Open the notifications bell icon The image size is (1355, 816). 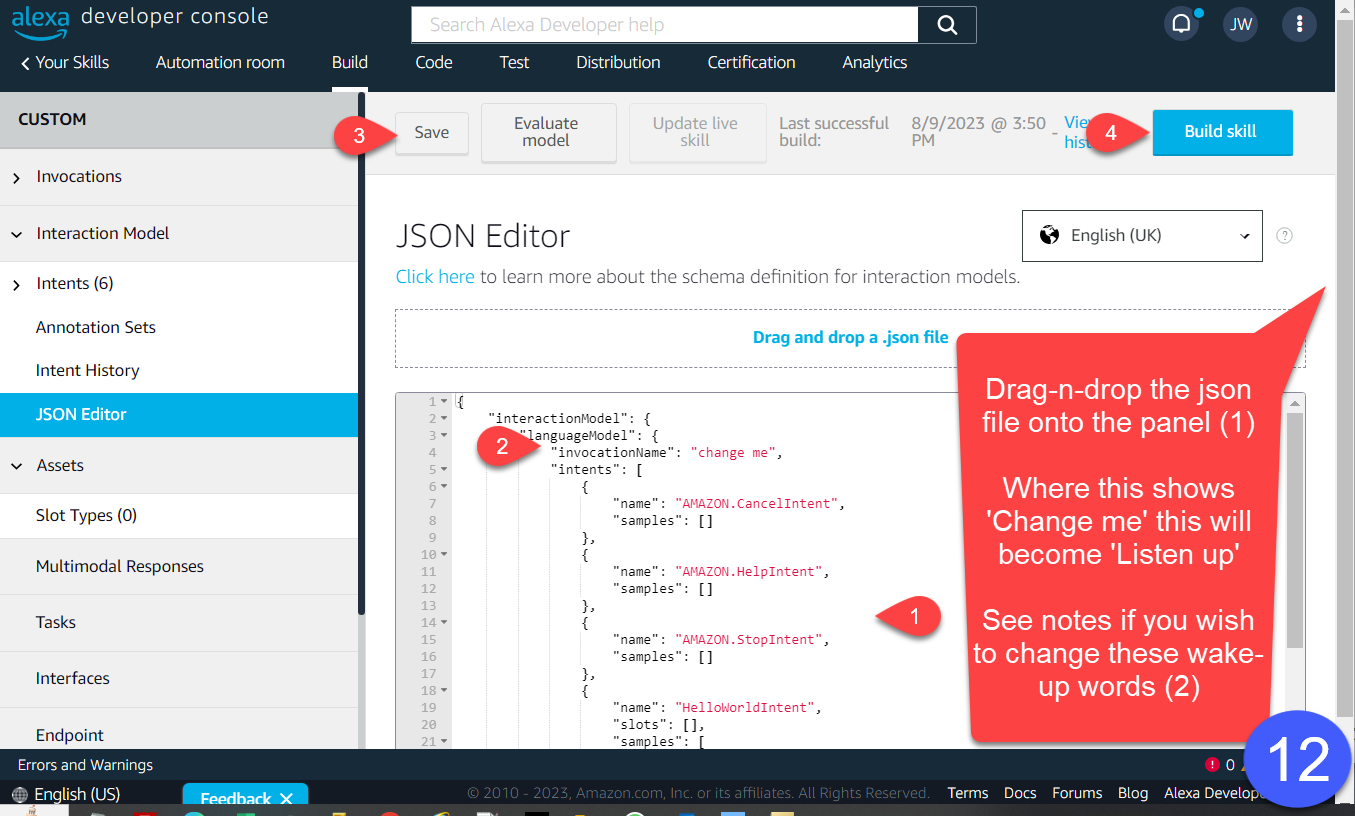click(x=1181, y=25)
